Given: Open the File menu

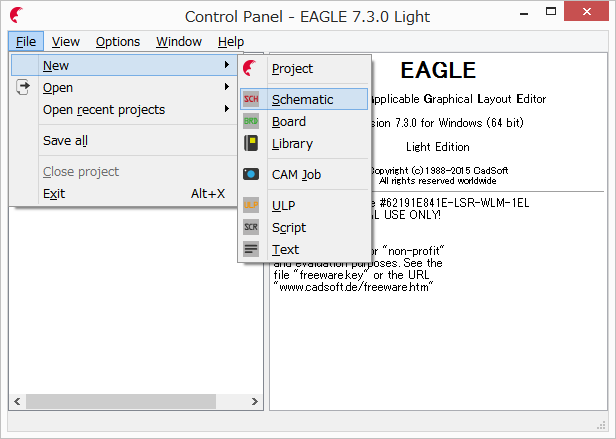Looking at the screenshot, I should coord(26,41).
